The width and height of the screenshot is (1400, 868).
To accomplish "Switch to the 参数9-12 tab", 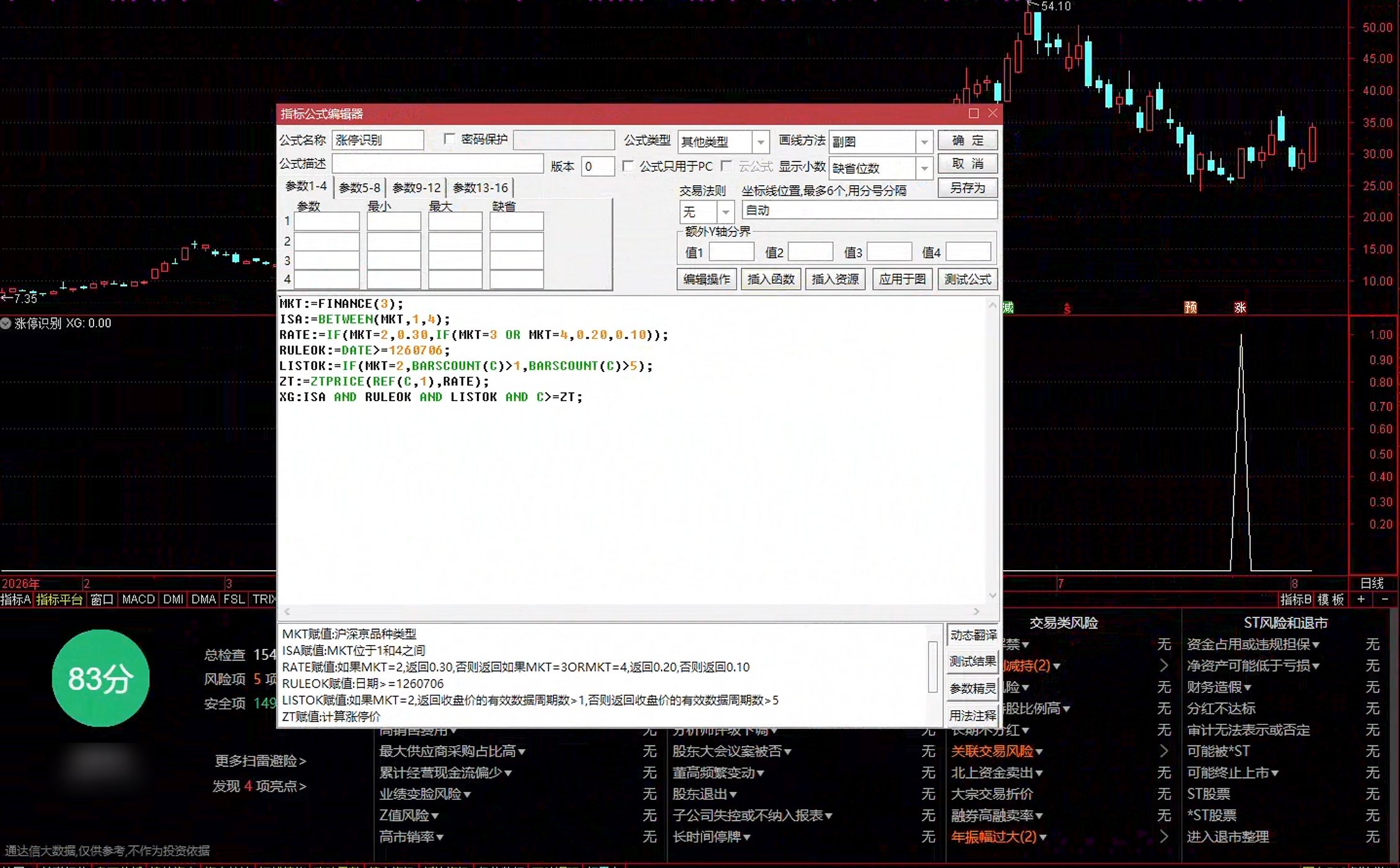I will (x=416, y=188).
